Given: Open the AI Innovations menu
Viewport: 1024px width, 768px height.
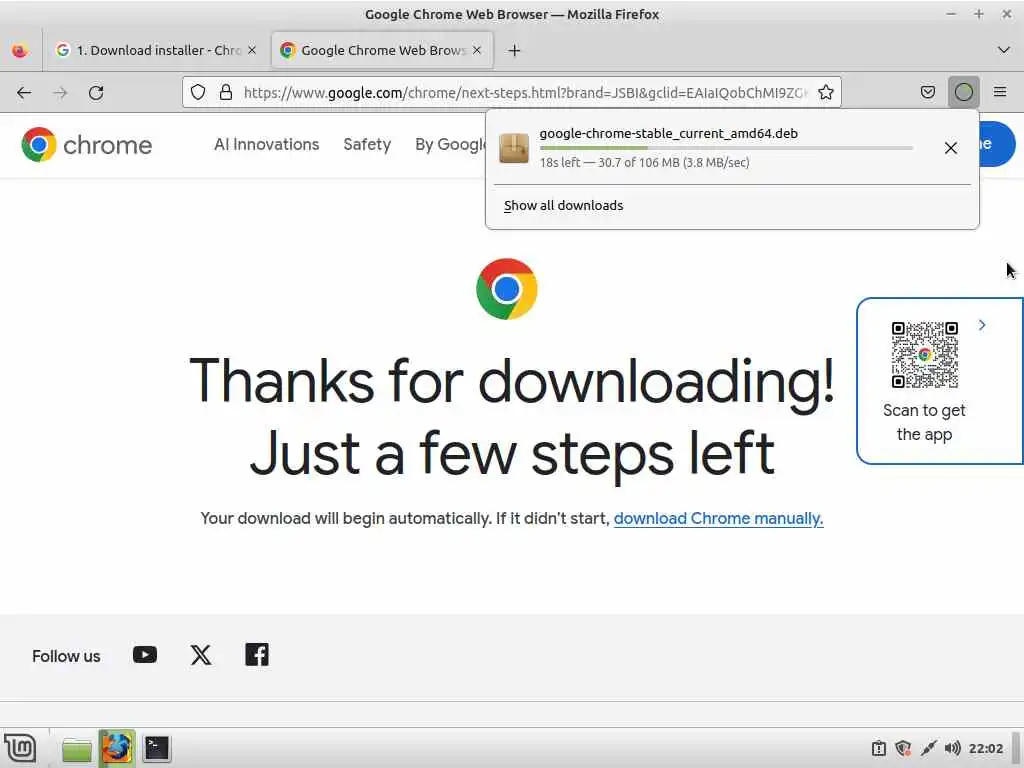Looking at the screenshot, I should pos(266,144).
